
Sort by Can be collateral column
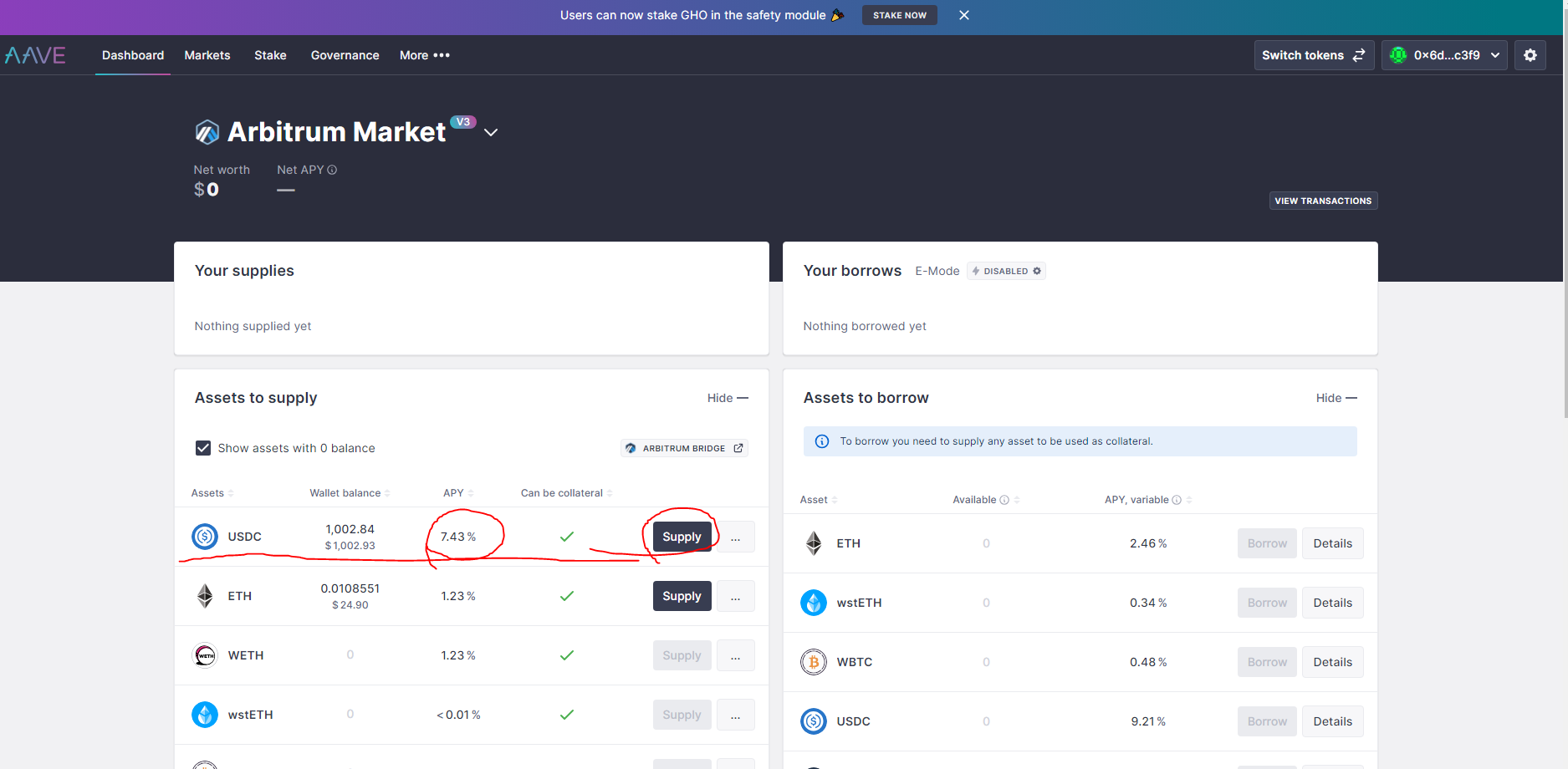(x=566, y=493)
